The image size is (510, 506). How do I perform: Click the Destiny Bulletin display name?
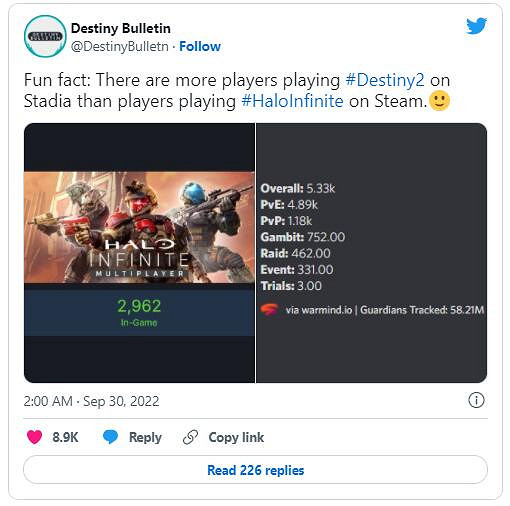pos(121,28)
